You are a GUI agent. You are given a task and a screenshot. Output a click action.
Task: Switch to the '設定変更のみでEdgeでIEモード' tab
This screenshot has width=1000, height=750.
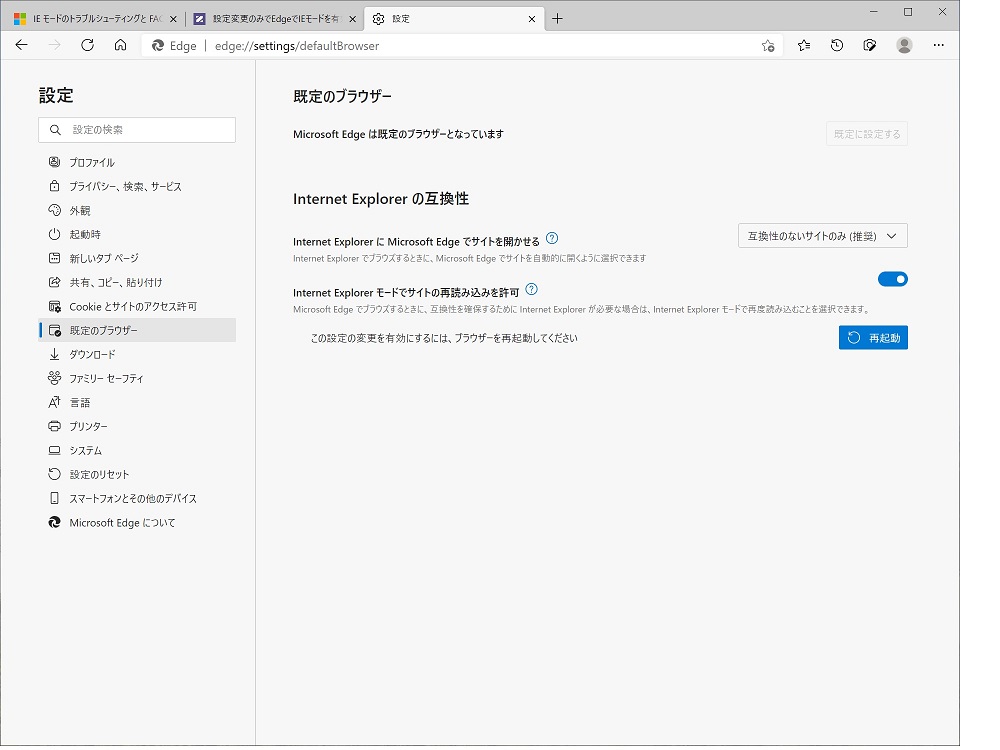[x=275, y=19]
